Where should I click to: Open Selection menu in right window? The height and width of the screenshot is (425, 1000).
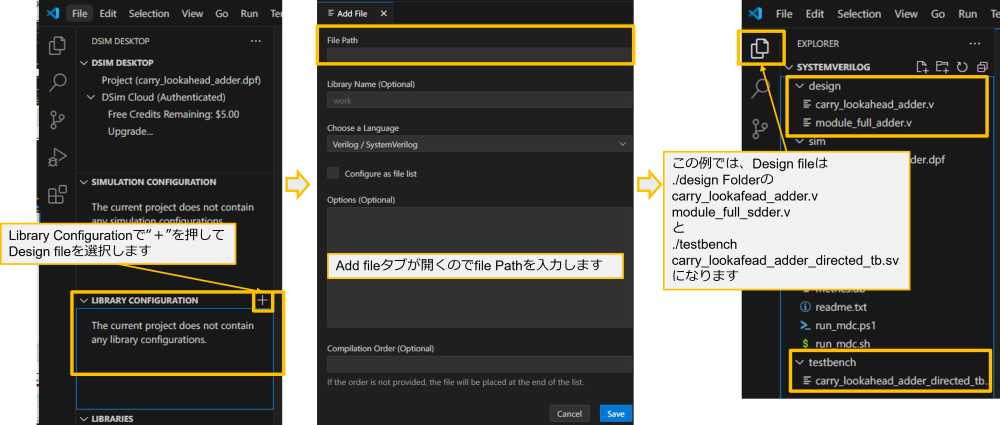click(859, 13)
